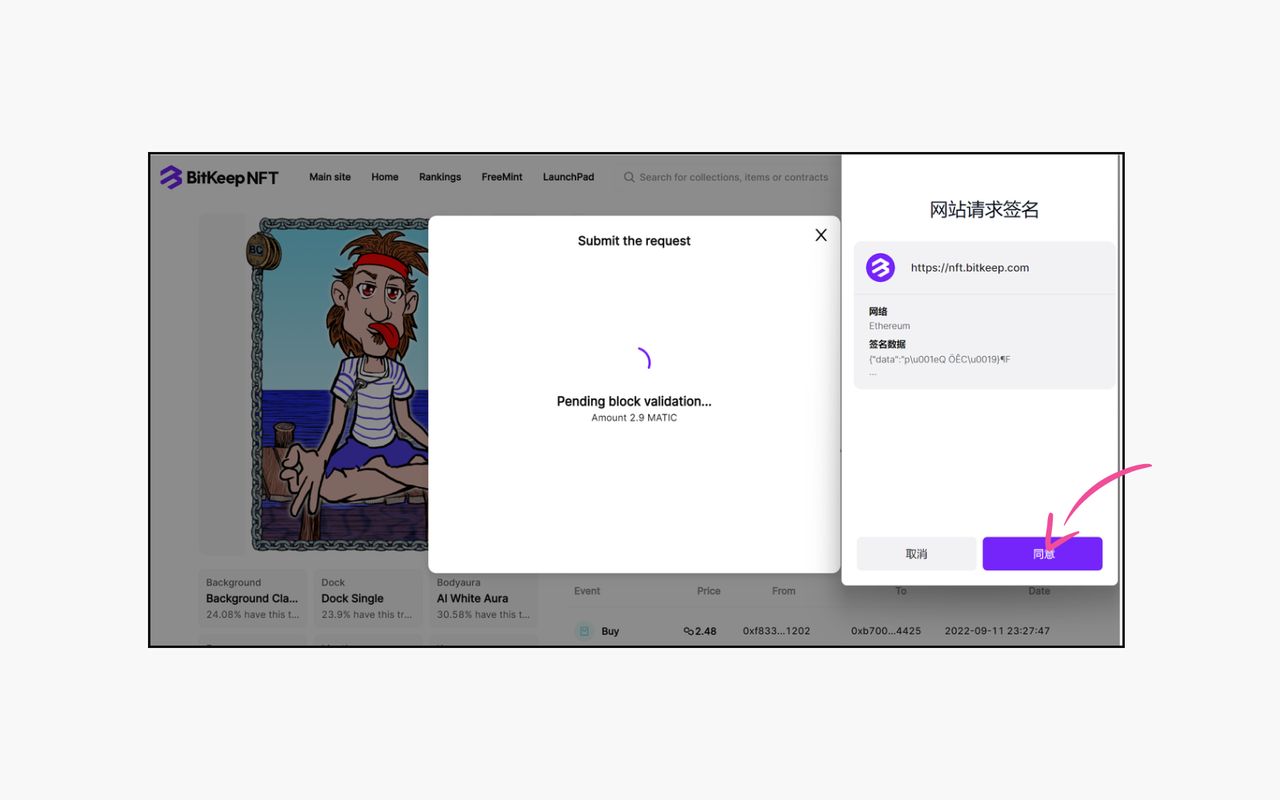Viewport: 1280px width, 800px height.
Task: Close the Submit the request dialog
Action: pyautogui.click(x=821, y=235)
